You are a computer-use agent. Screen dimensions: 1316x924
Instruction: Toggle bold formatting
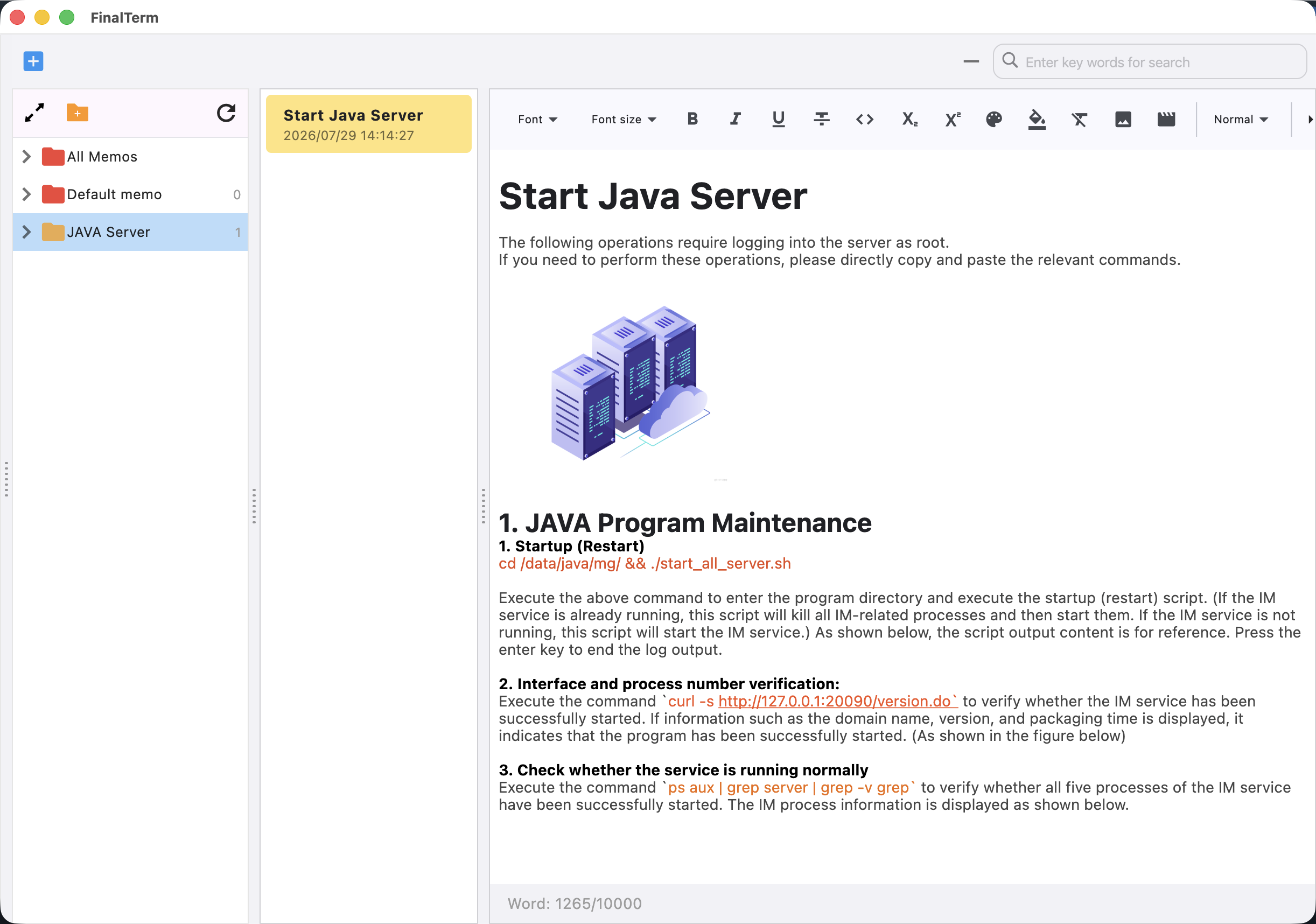coord(692,119)
